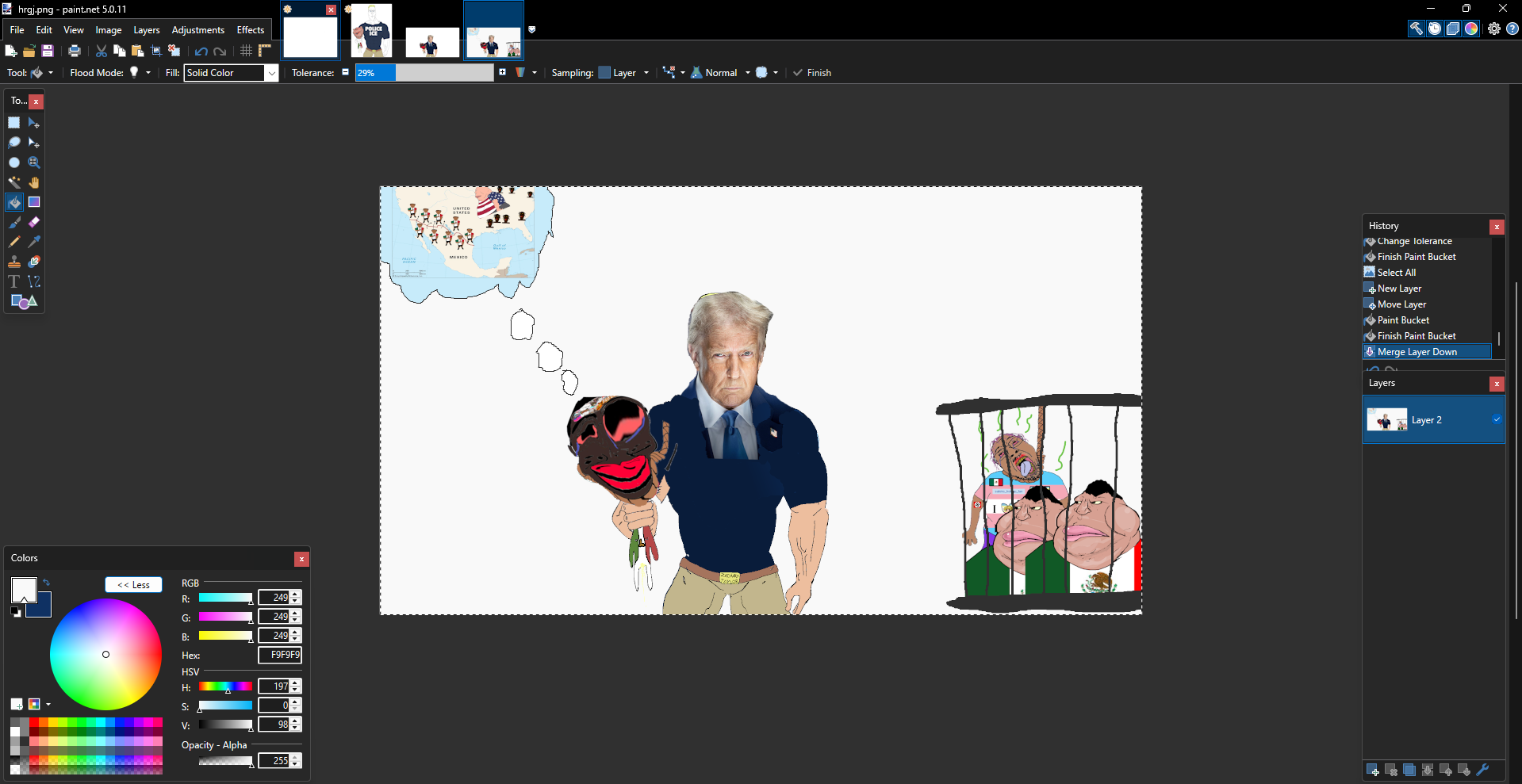1522x784 pixels.
Task: Click the Print icon
Action: coord(75,51)
